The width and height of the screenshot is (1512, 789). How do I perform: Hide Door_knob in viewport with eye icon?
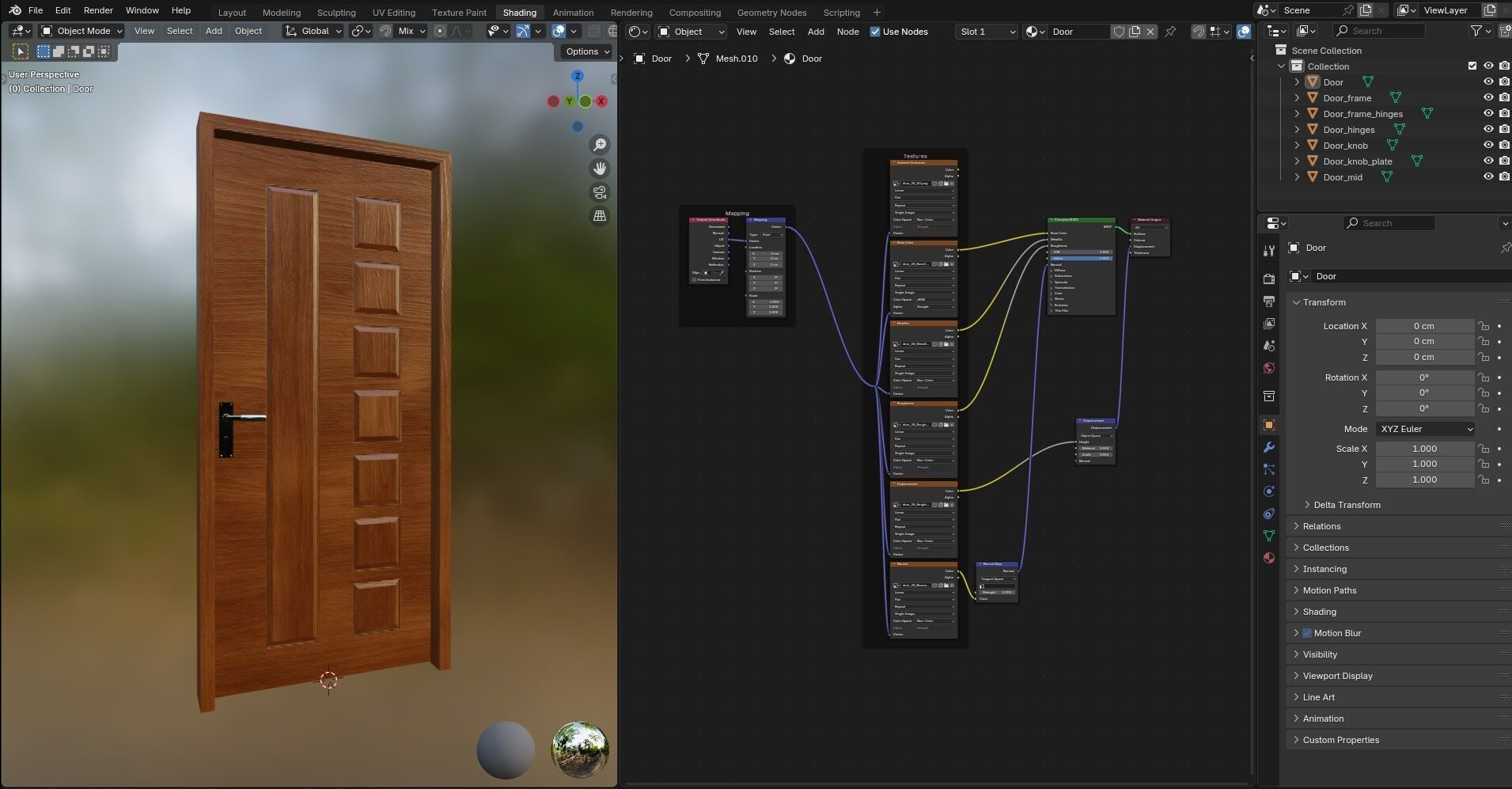[1488, 146]
